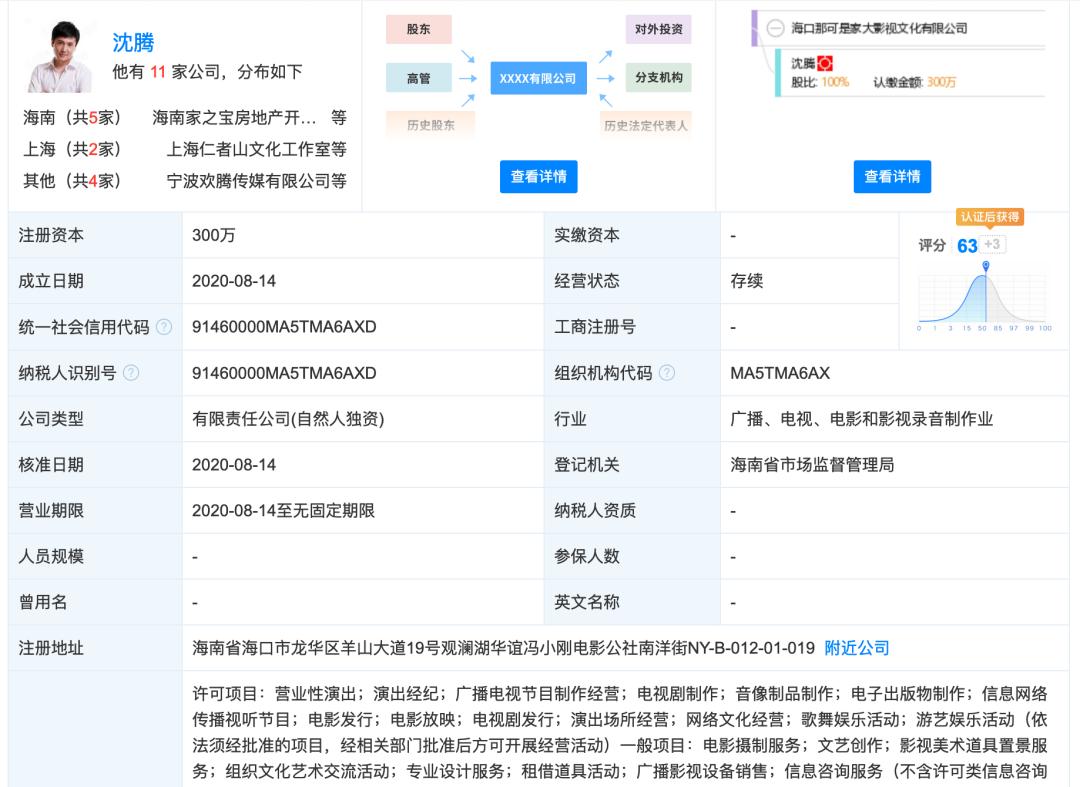This screenshot has width=1080, height=787.
Task: Select the 股东 box in the diagram
Action: click(419, 29)
